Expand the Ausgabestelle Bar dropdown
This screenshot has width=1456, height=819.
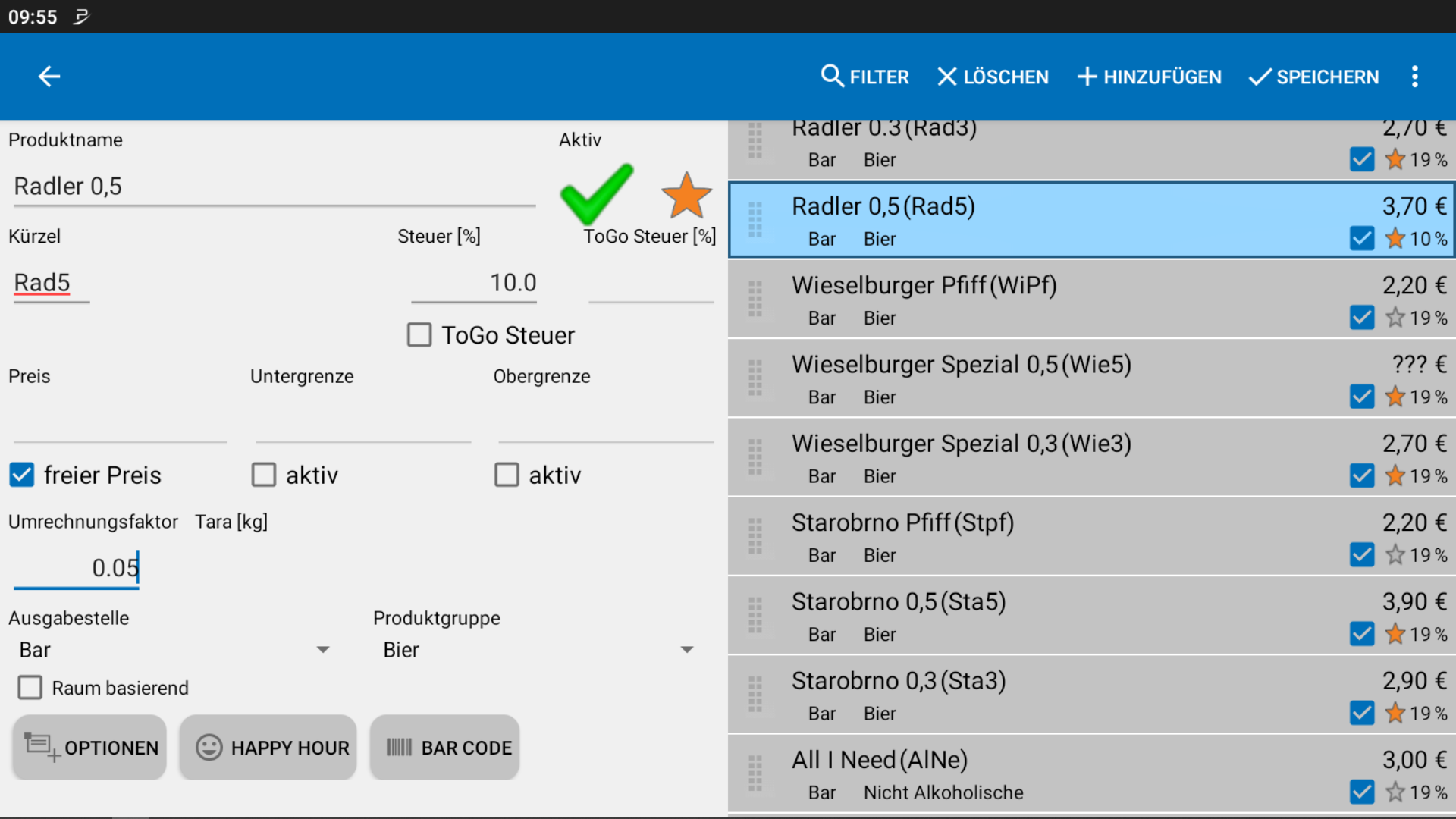tap(174, 650)
